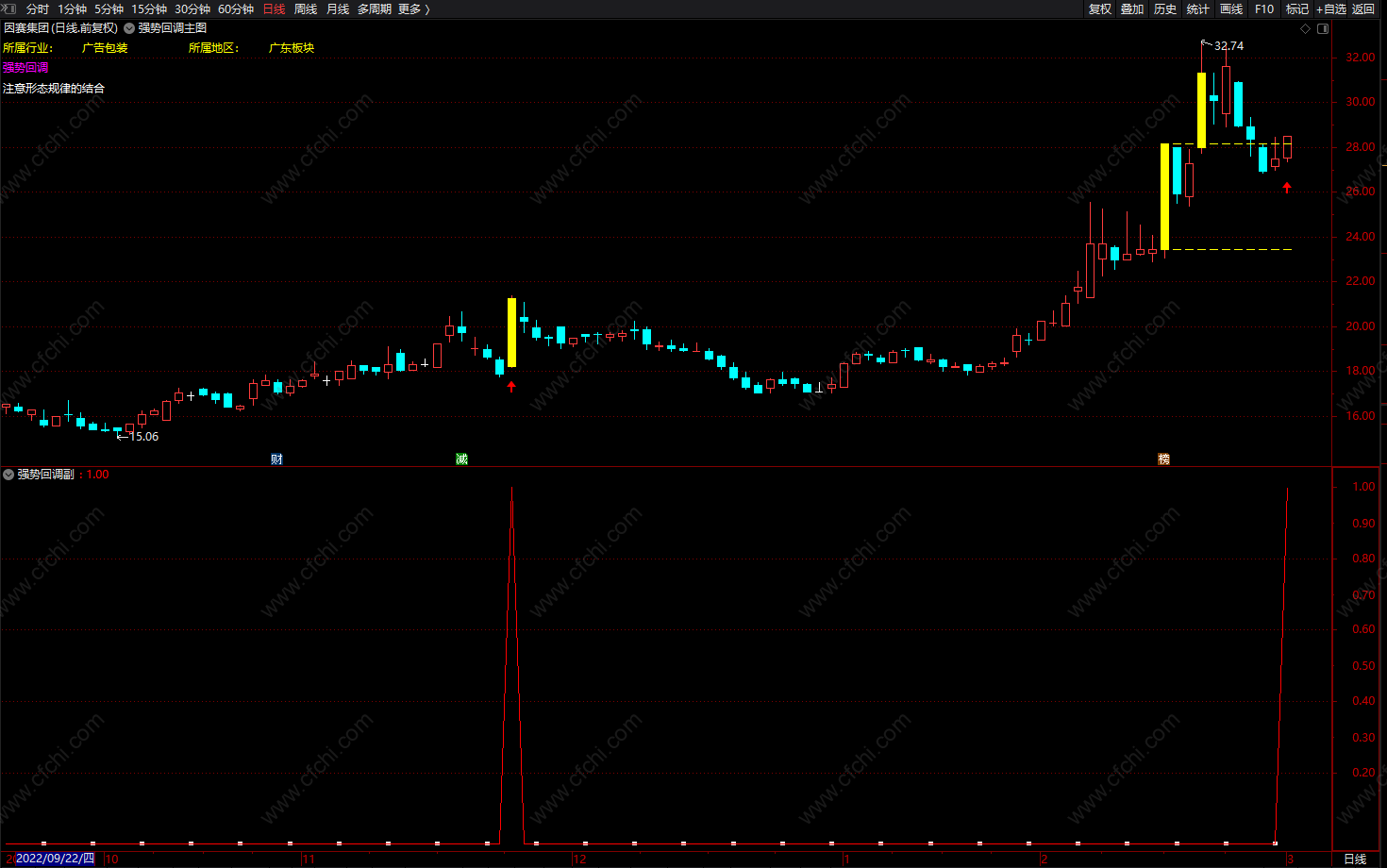Viewport: 1387px width, 868px height.
Task: Click the 32.74 high price label
Action: tap(1228, 46)
